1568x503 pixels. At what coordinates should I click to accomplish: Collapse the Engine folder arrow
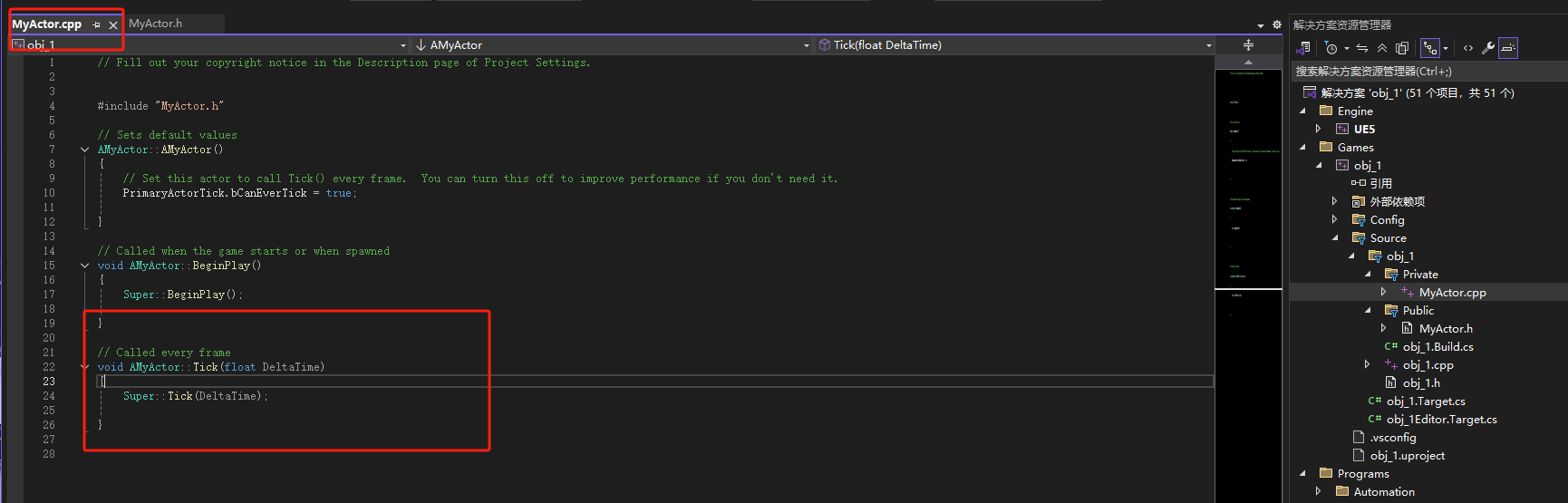point(1303,111)
